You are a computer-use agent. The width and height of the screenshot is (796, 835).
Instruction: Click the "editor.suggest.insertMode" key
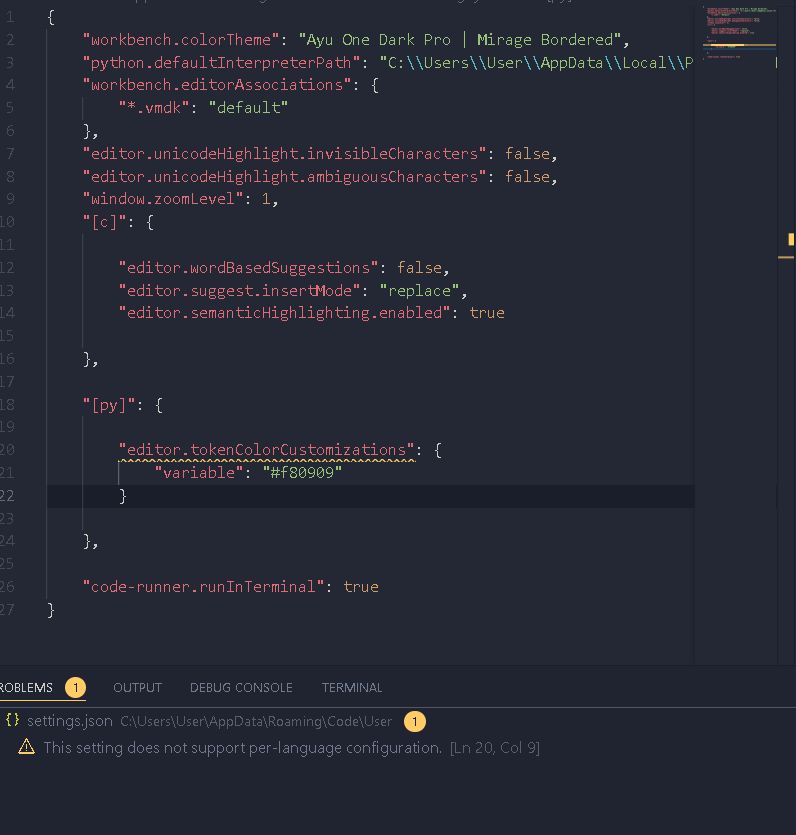(239, 291)
